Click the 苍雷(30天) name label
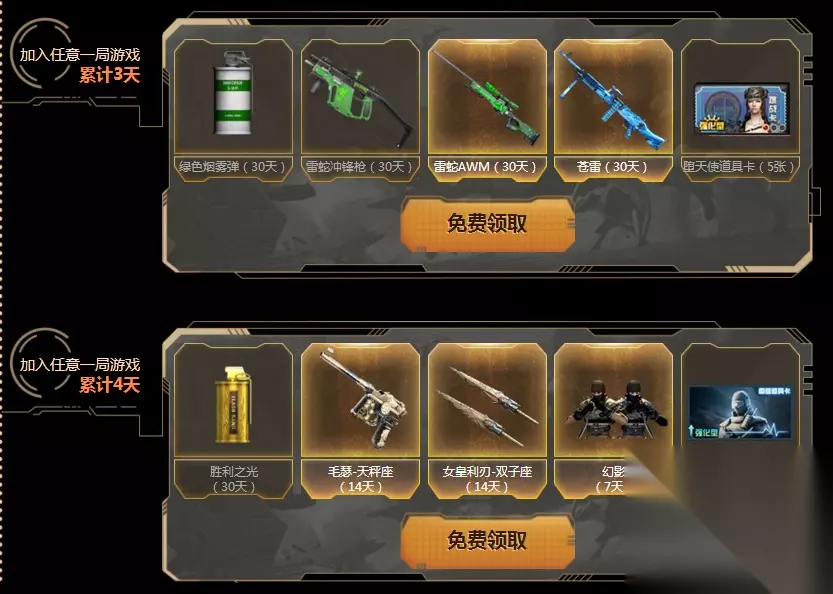This screenshot has width=833, height=594. click(613, 167)
